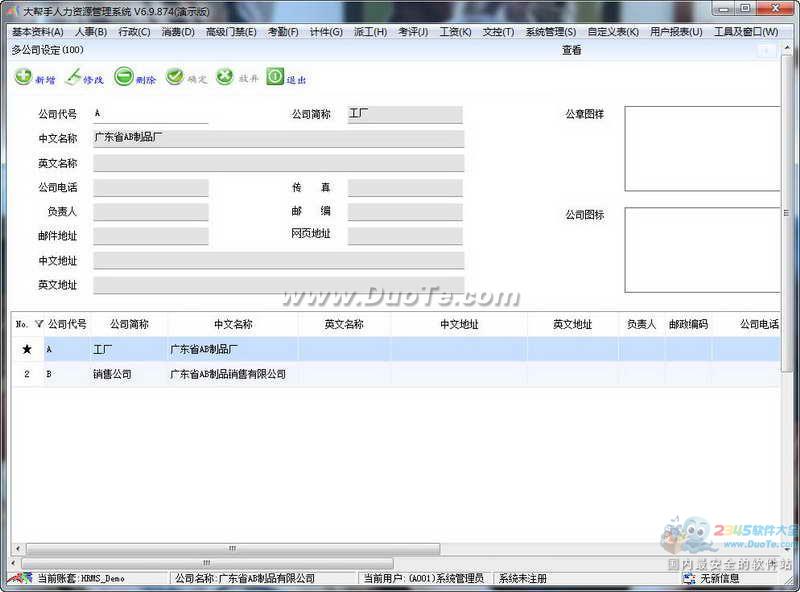
Task: Click the 网页地址 field
Action: (x=405, y=236)
